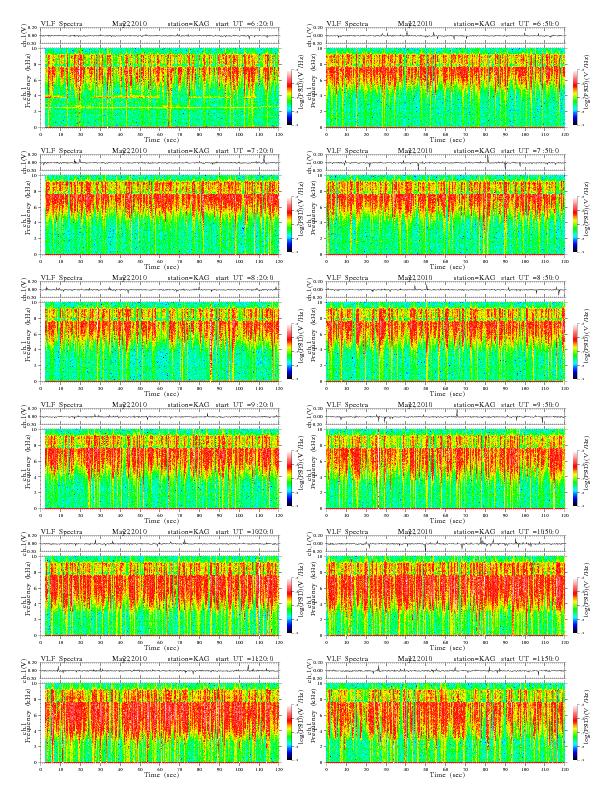Image resolution: width=612 pixels, height=792 pixels.
Task: View the spectrogram starting UT 11:20:0
Action: pos(160,723)
